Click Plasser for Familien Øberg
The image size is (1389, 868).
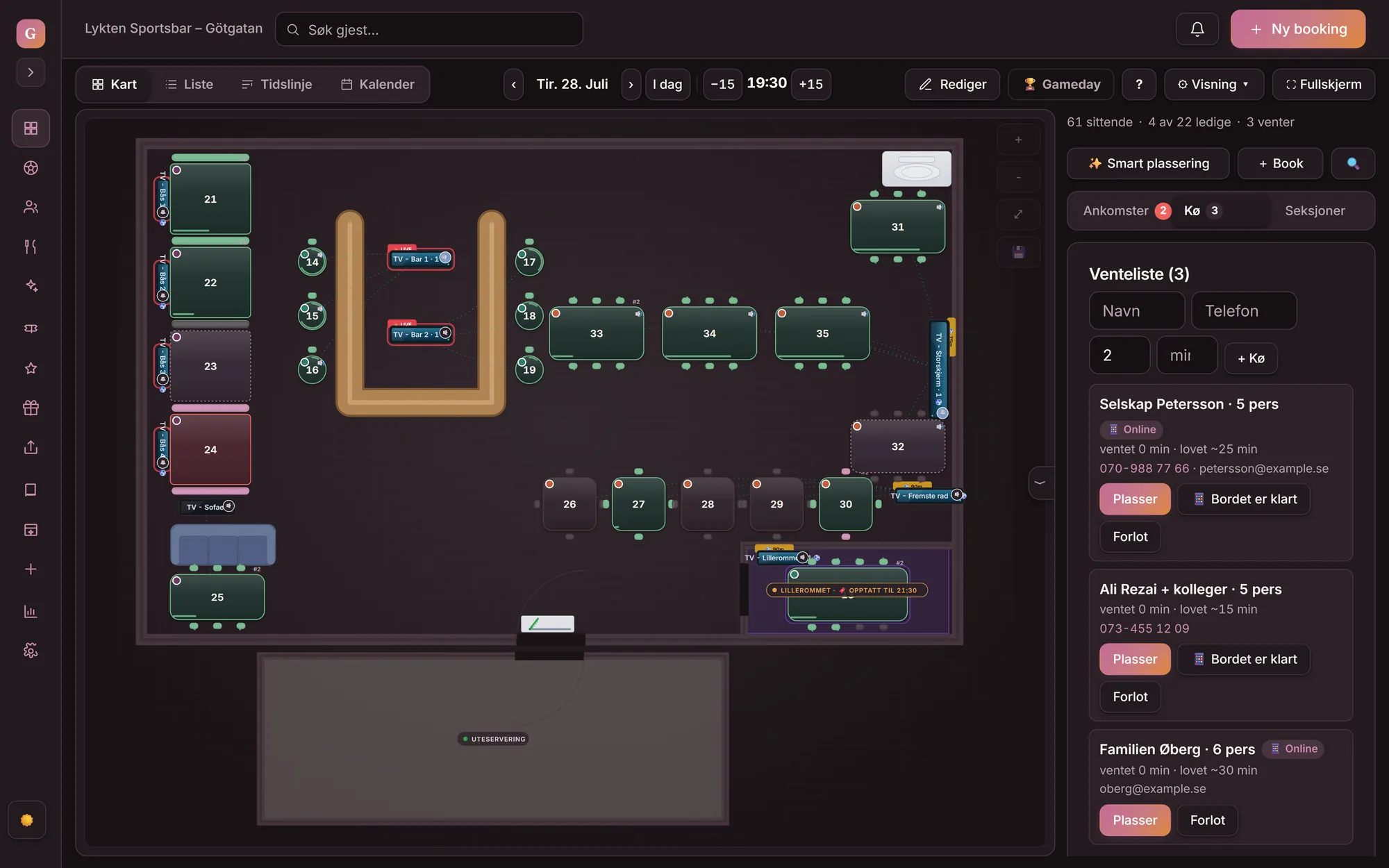(1135, 820)
